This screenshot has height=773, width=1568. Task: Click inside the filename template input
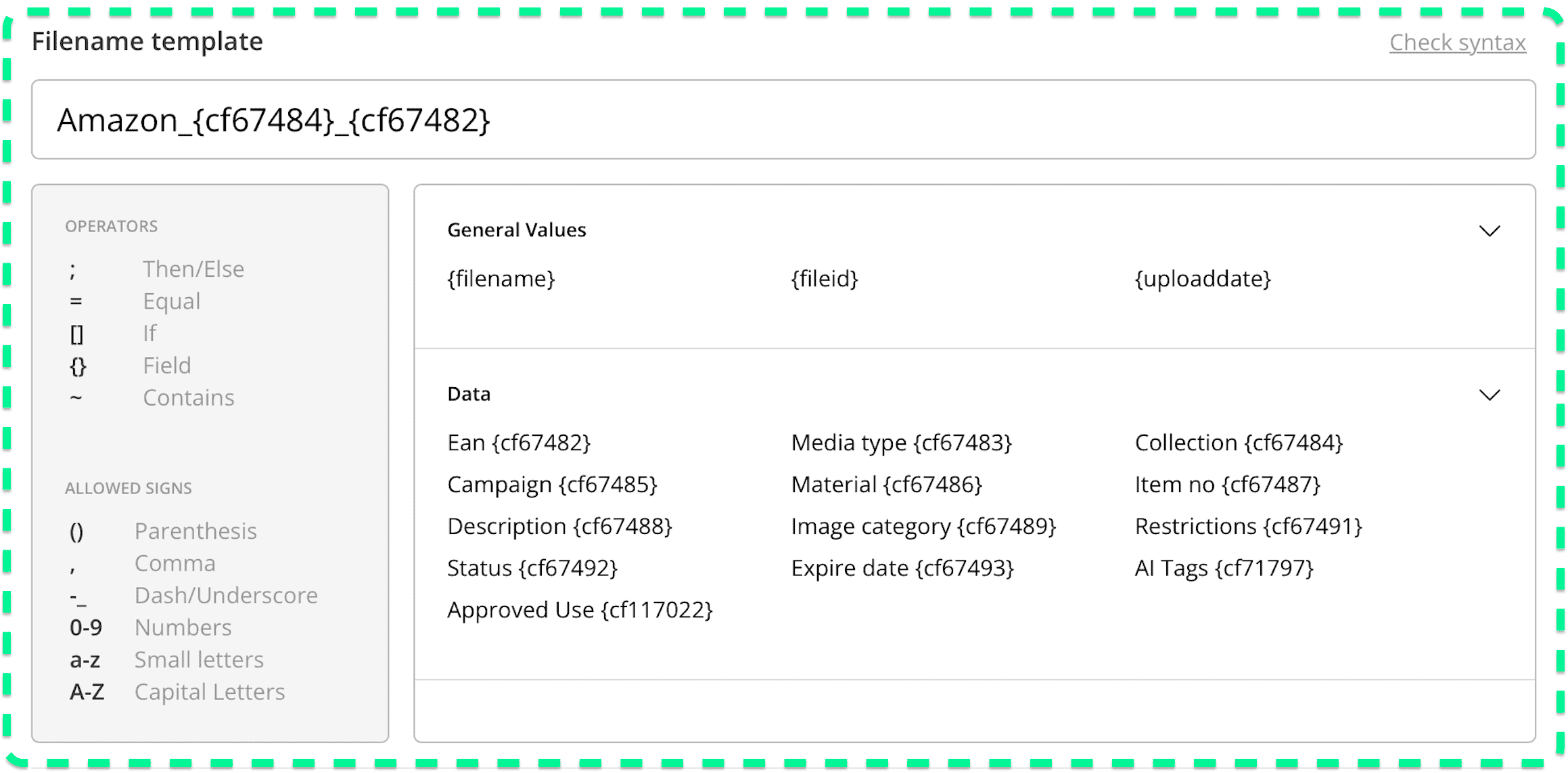tap(785, 120)
